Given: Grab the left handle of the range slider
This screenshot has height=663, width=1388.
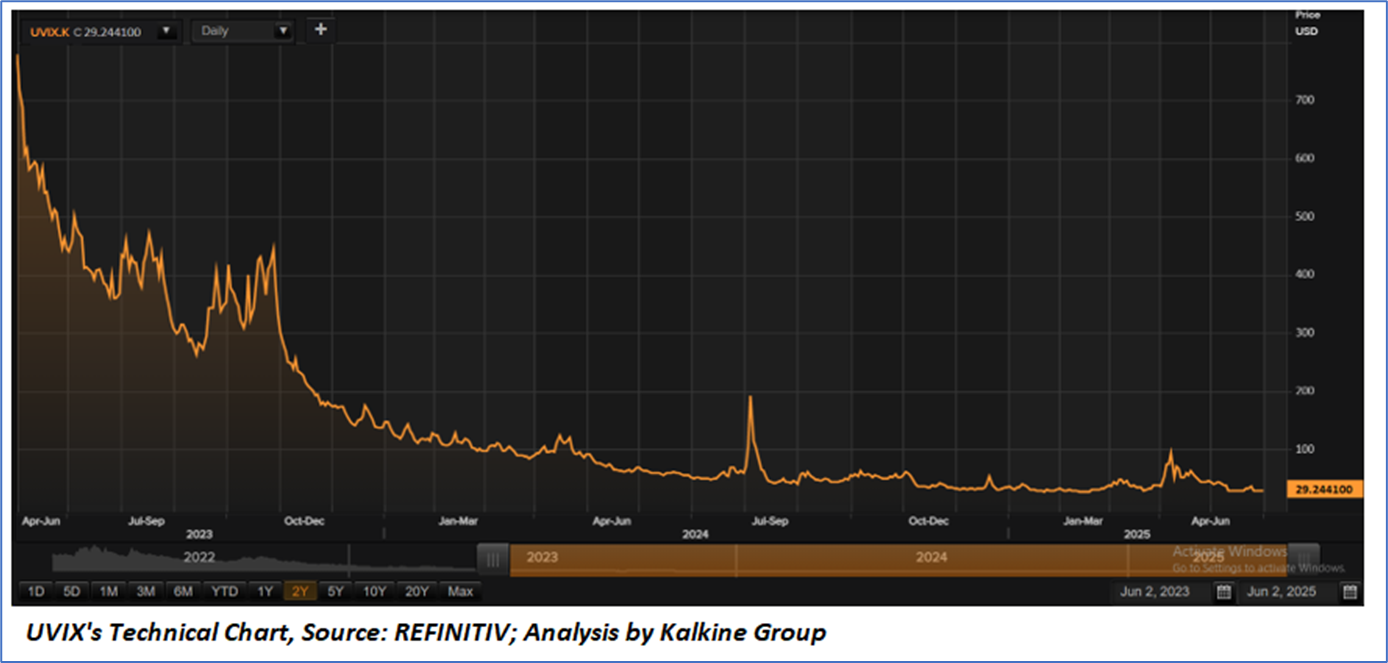Looking at the screenshot, I should [492, 559].
